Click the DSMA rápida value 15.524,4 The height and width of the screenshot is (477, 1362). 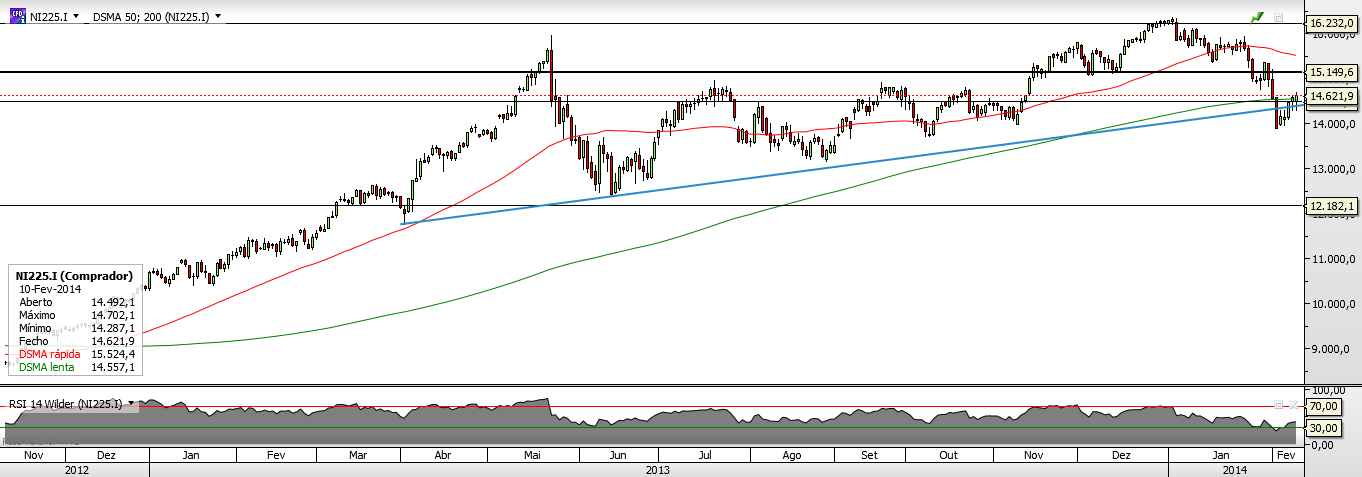tap(112, 354)
